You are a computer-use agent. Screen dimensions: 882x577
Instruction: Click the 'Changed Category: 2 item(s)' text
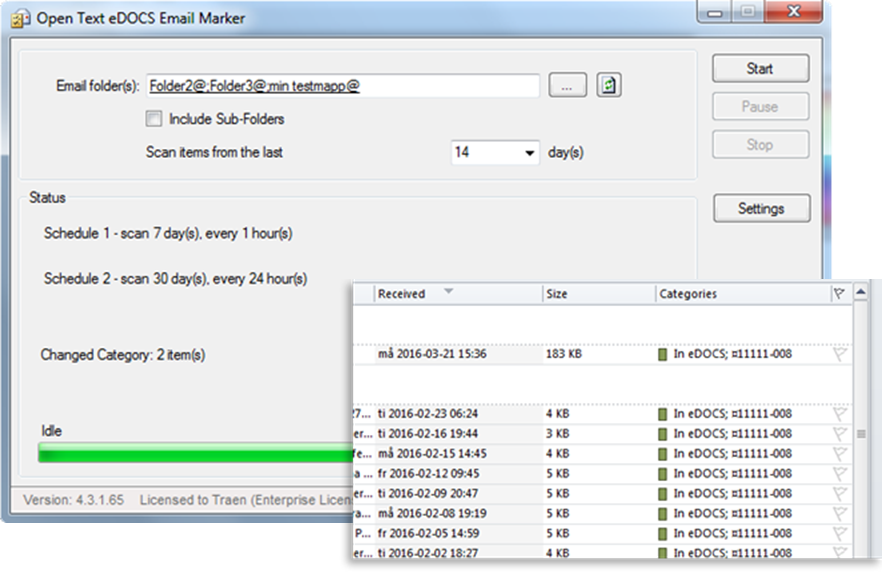click(123, 355)
